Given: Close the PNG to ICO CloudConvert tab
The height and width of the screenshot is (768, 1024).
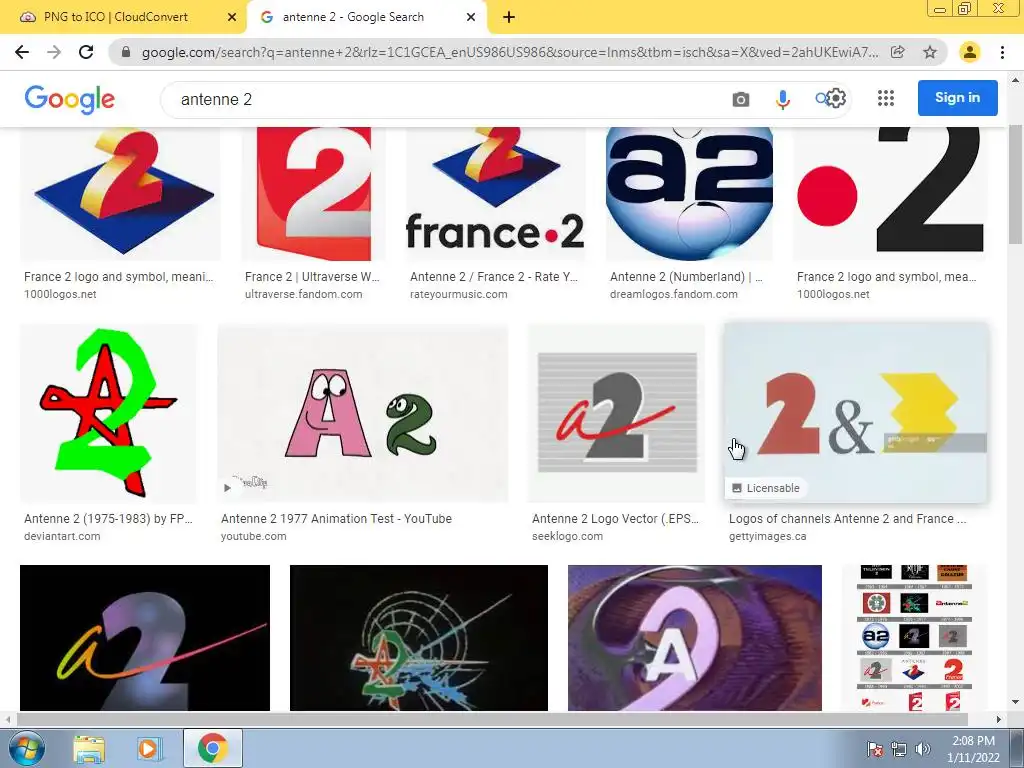Looking at the screenshot, I should [231, 17].
